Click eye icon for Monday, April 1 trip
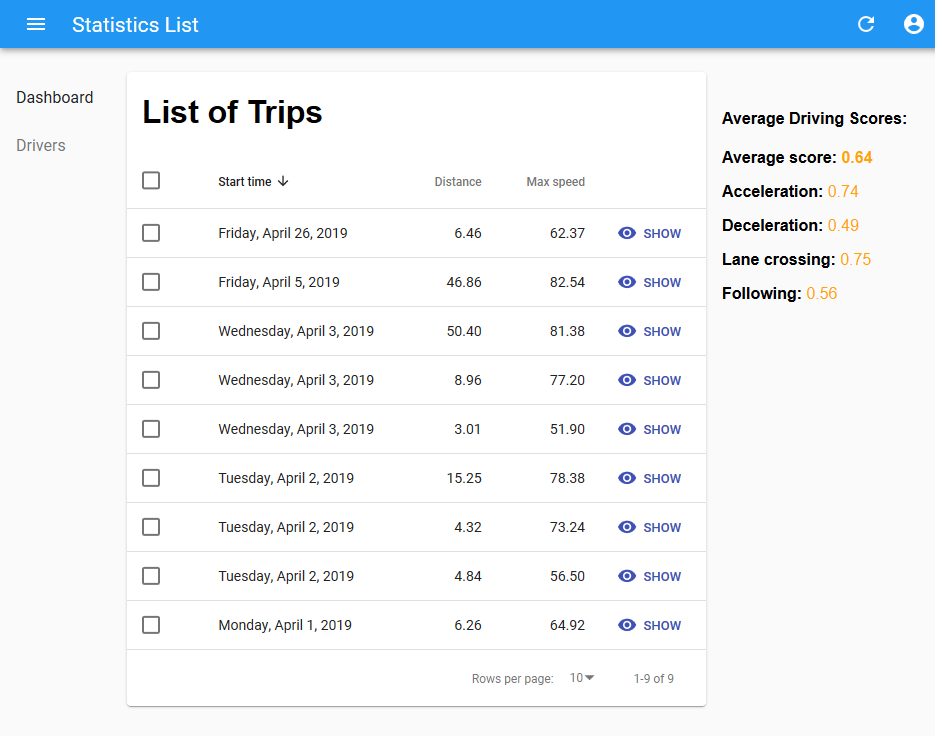The width and height of the screenshot is (935, 736). coord(627,625)
